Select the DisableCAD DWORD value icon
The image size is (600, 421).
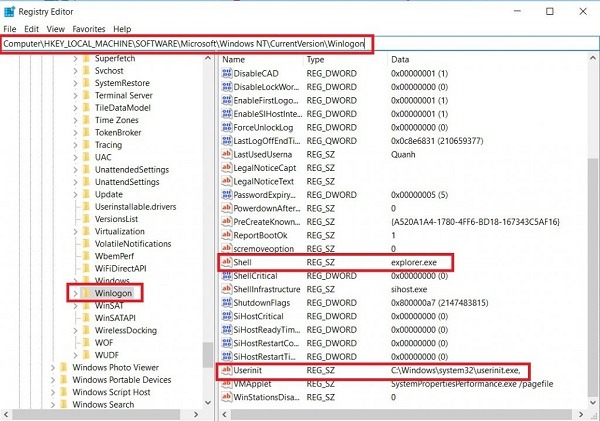coord(227,73)
